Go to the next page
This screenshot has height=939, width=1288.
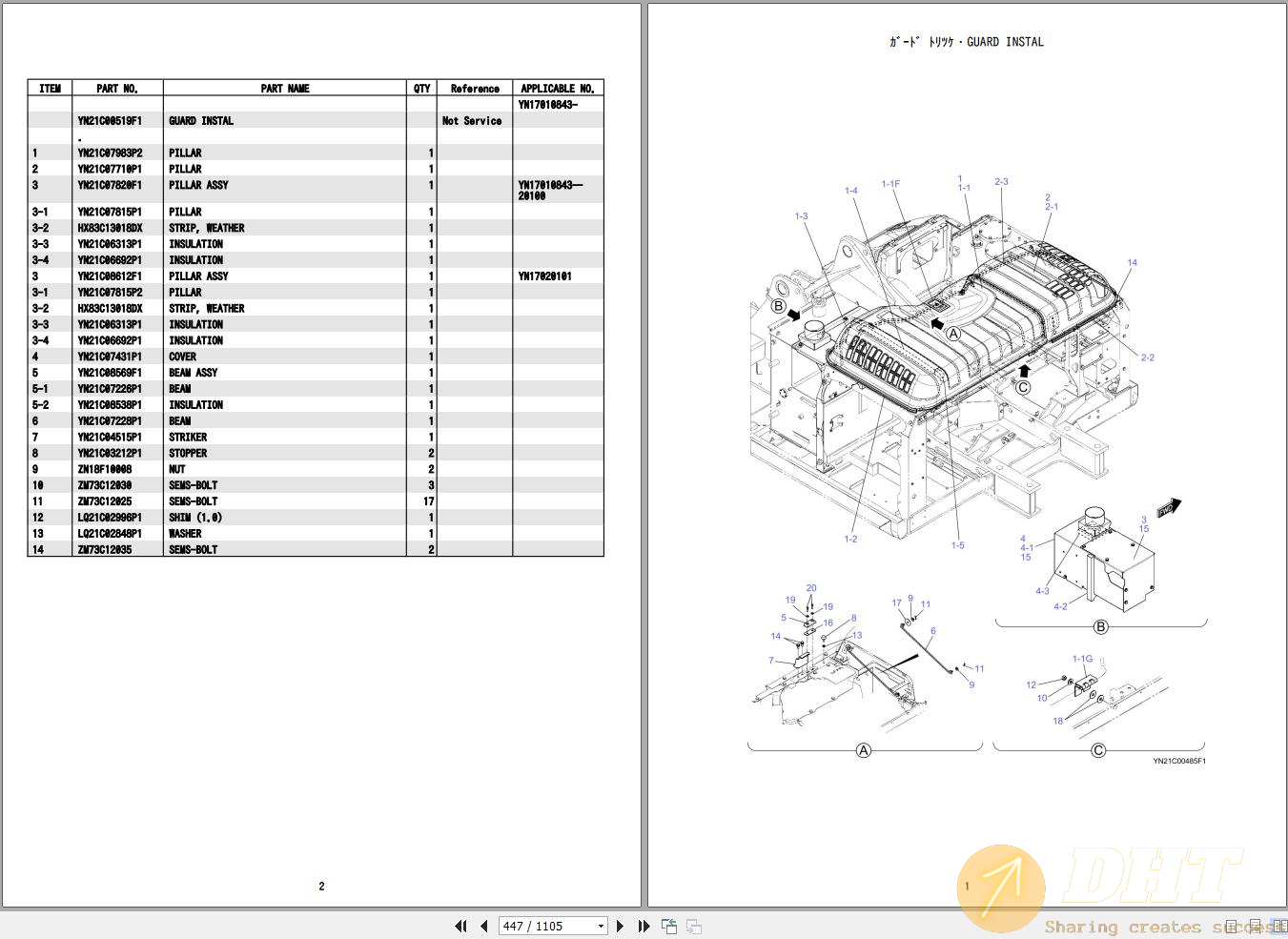pos(621,926)
